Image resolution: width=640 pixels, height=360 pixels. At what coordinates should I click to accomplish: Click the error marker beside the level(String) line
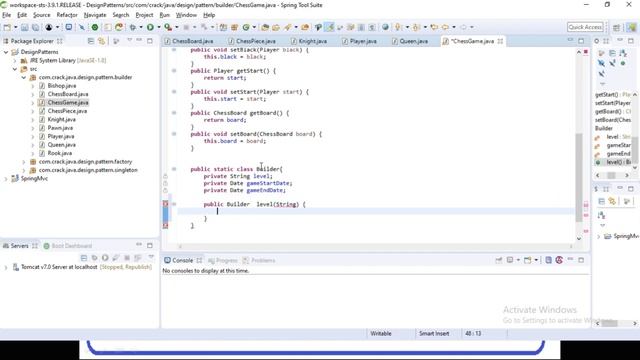coord(165,204)
